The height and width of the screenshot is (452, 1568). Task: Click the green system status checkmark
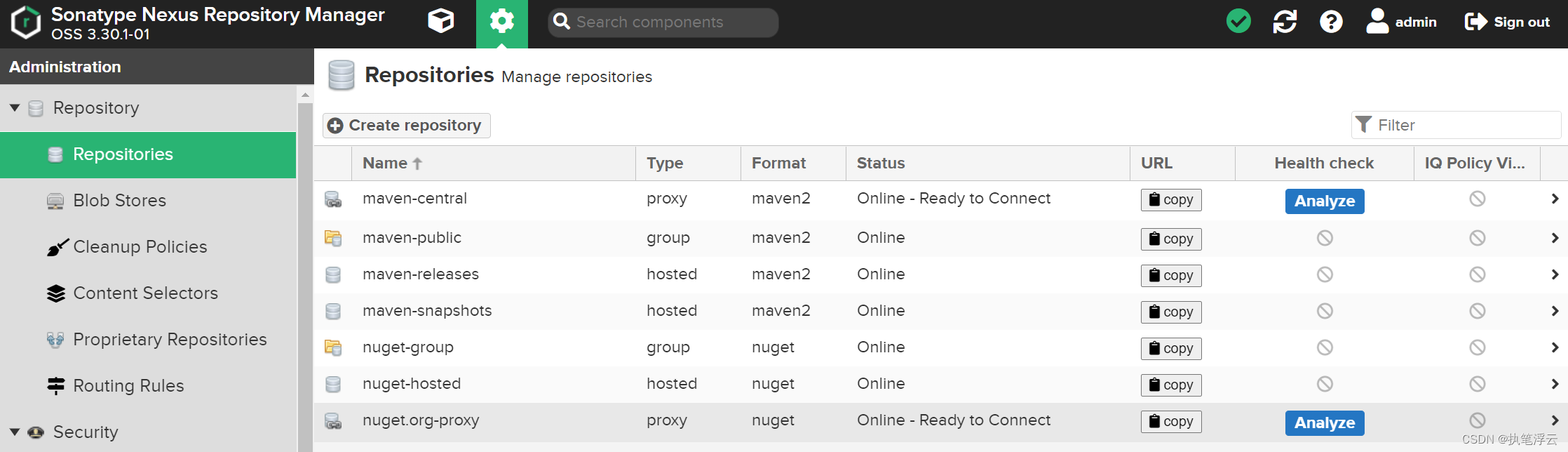tap(1238, 22)
